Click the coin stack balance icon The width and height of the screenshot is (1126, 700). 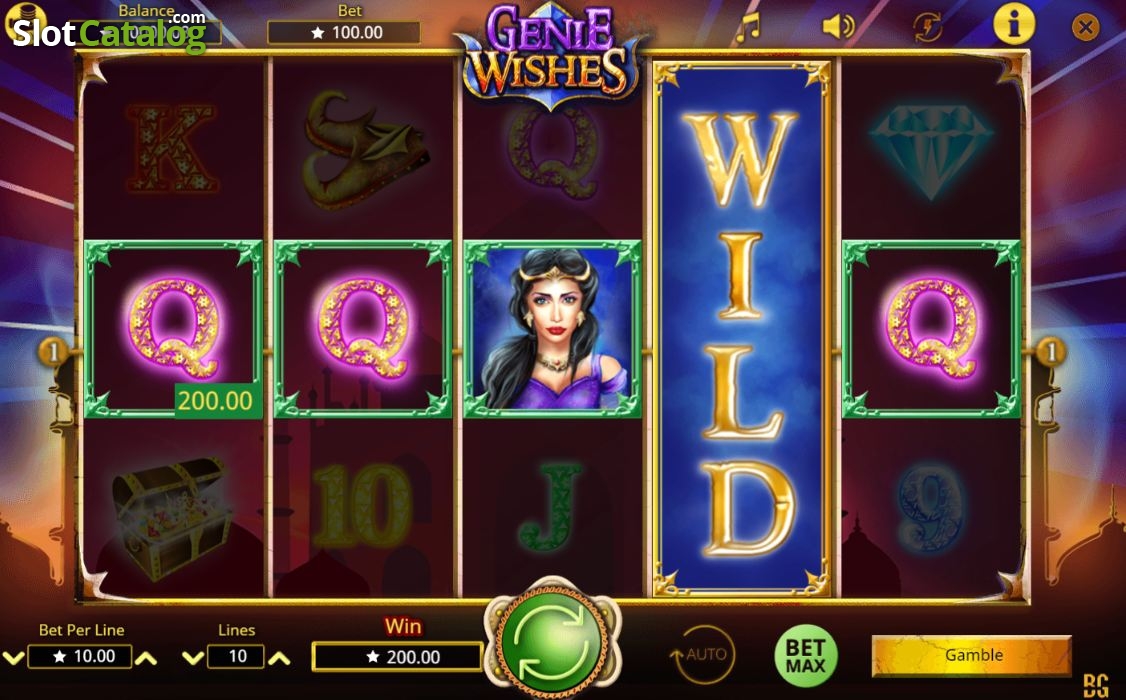(24, 22)
